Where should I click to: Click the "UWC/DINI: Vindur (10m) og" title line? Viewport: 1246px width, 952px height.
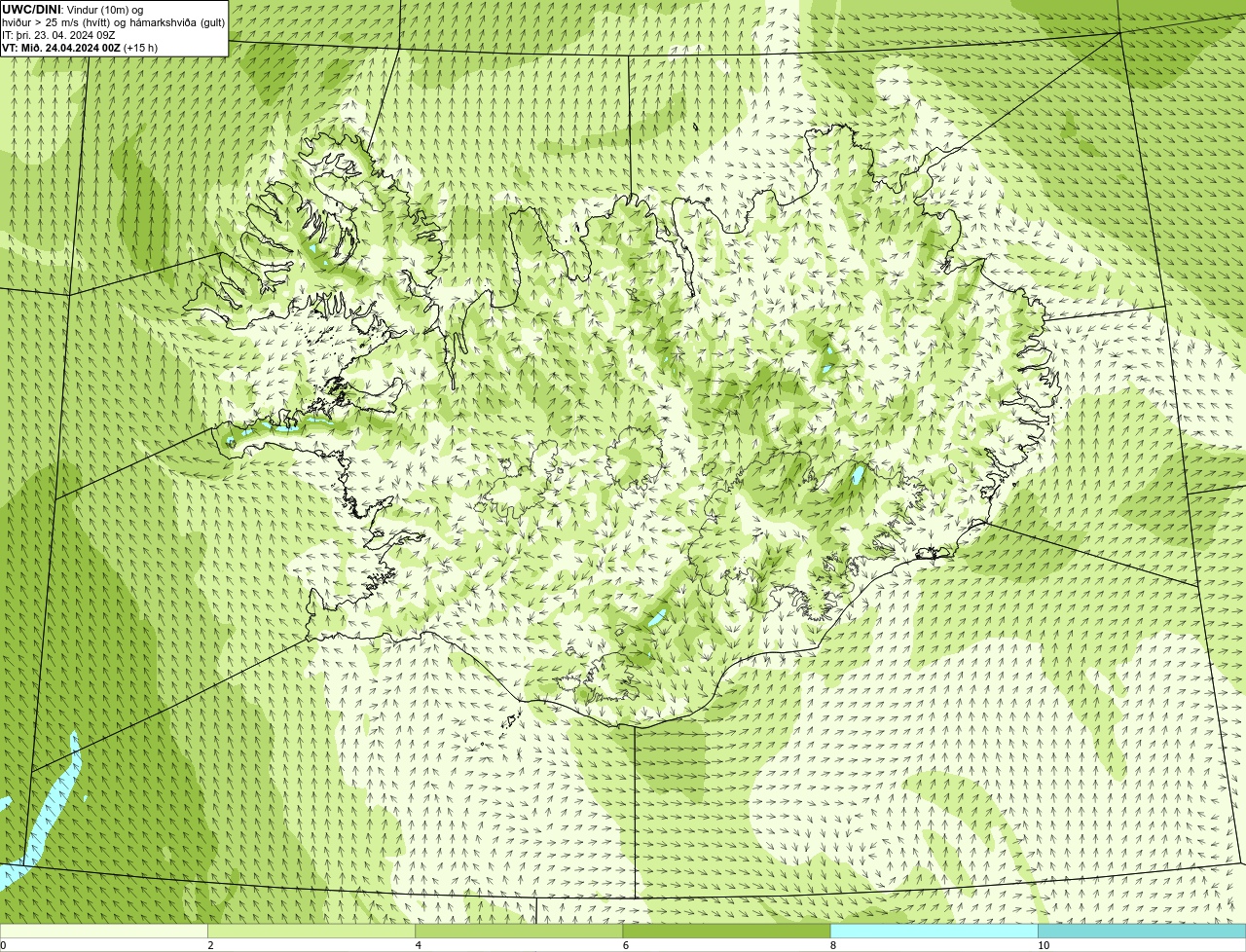pyautogui.click(x=73, y=9)
